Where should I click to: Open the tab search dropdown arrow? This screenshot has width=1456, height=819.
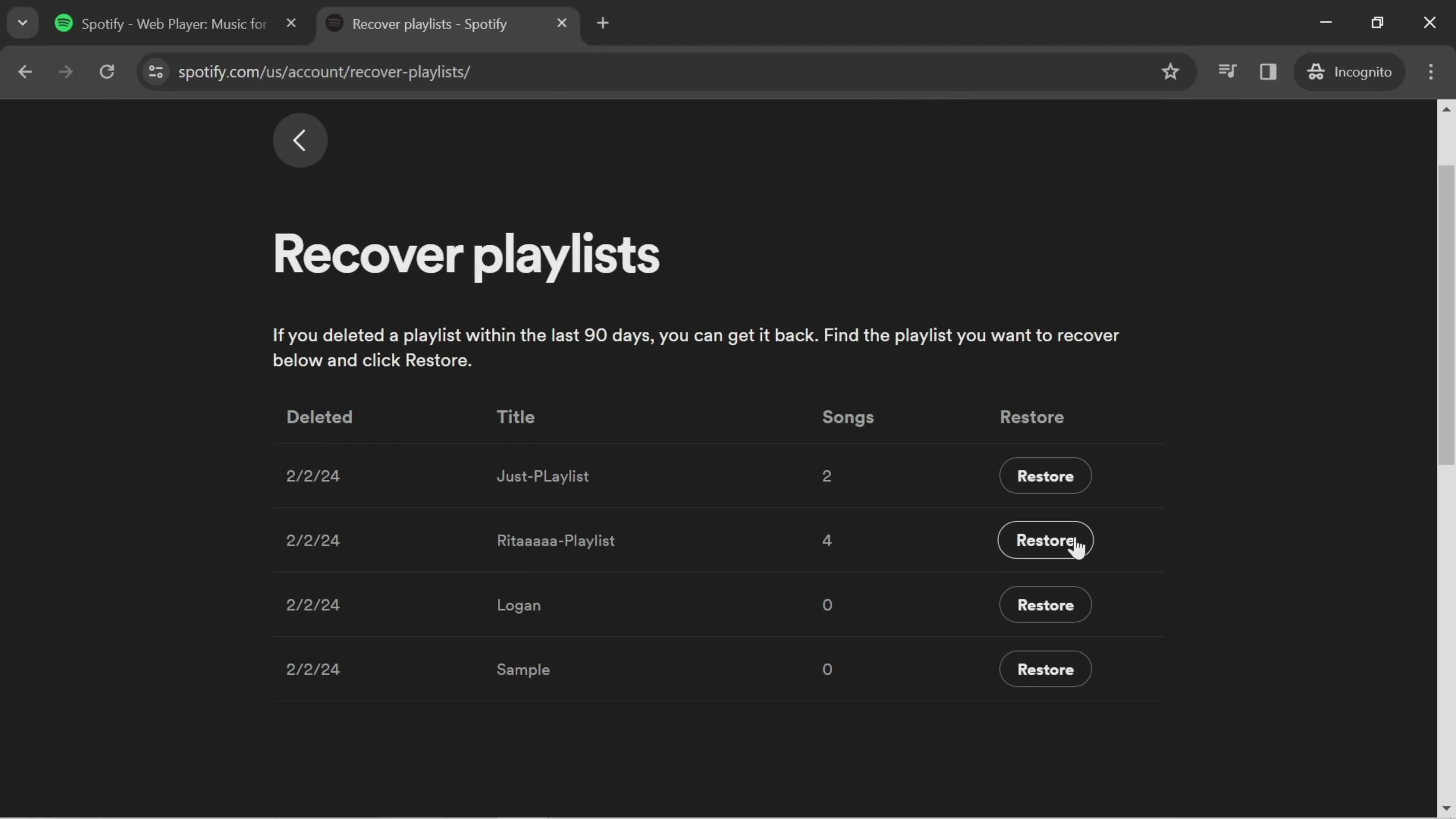[23, 23]
